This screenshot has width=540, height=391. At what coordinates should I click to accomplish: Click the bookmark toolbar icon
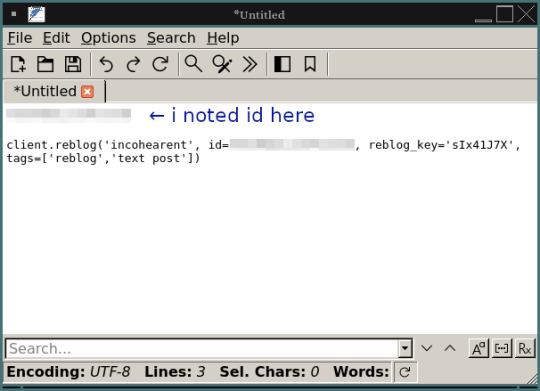click(x=310, y=64)
